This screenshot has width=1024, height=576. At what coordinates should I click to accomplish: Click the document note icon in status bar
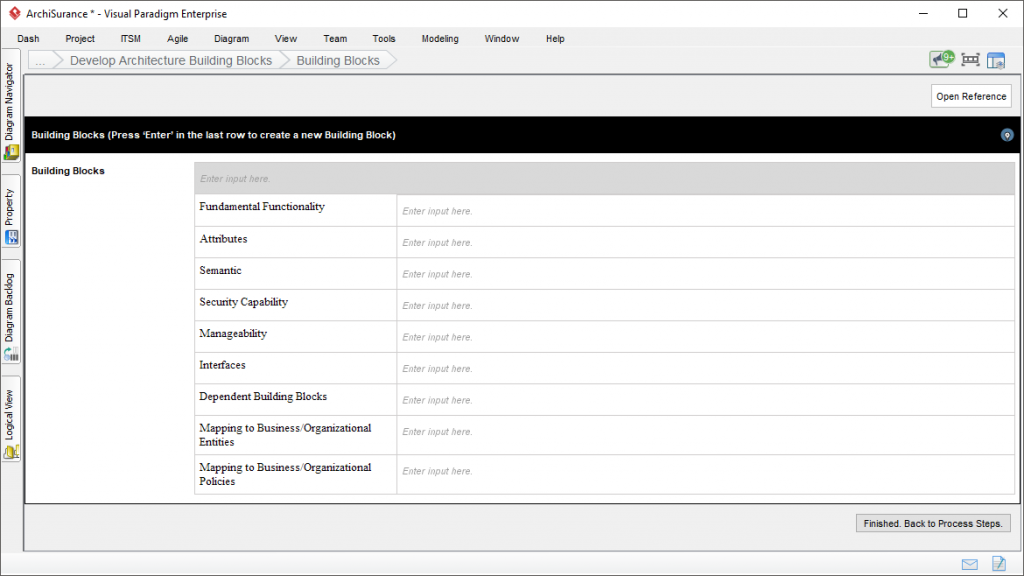tap(998, 564)
